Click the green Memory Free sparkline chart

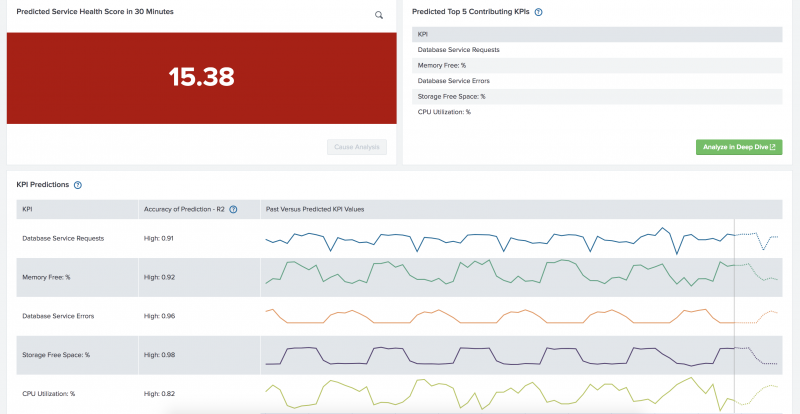521,273
